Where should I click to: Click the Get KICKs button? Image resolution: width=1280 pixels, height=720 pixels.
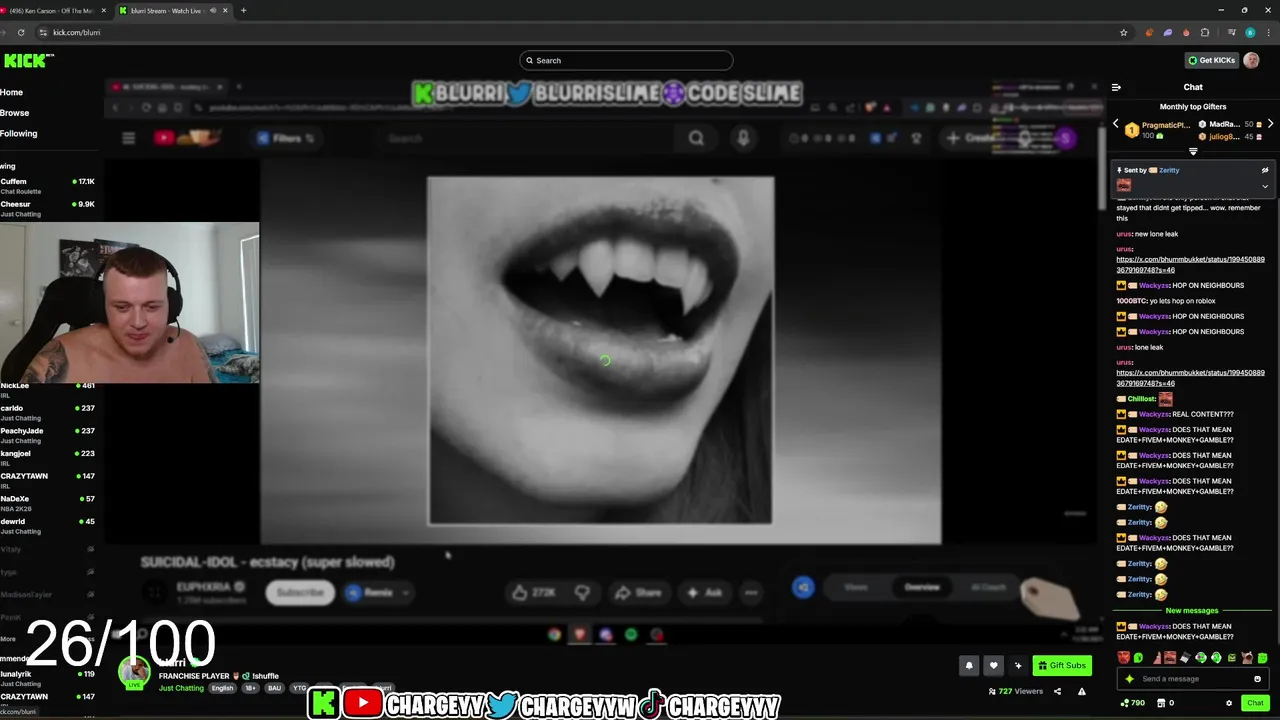pyautogui.click(x=1212, y=60)
